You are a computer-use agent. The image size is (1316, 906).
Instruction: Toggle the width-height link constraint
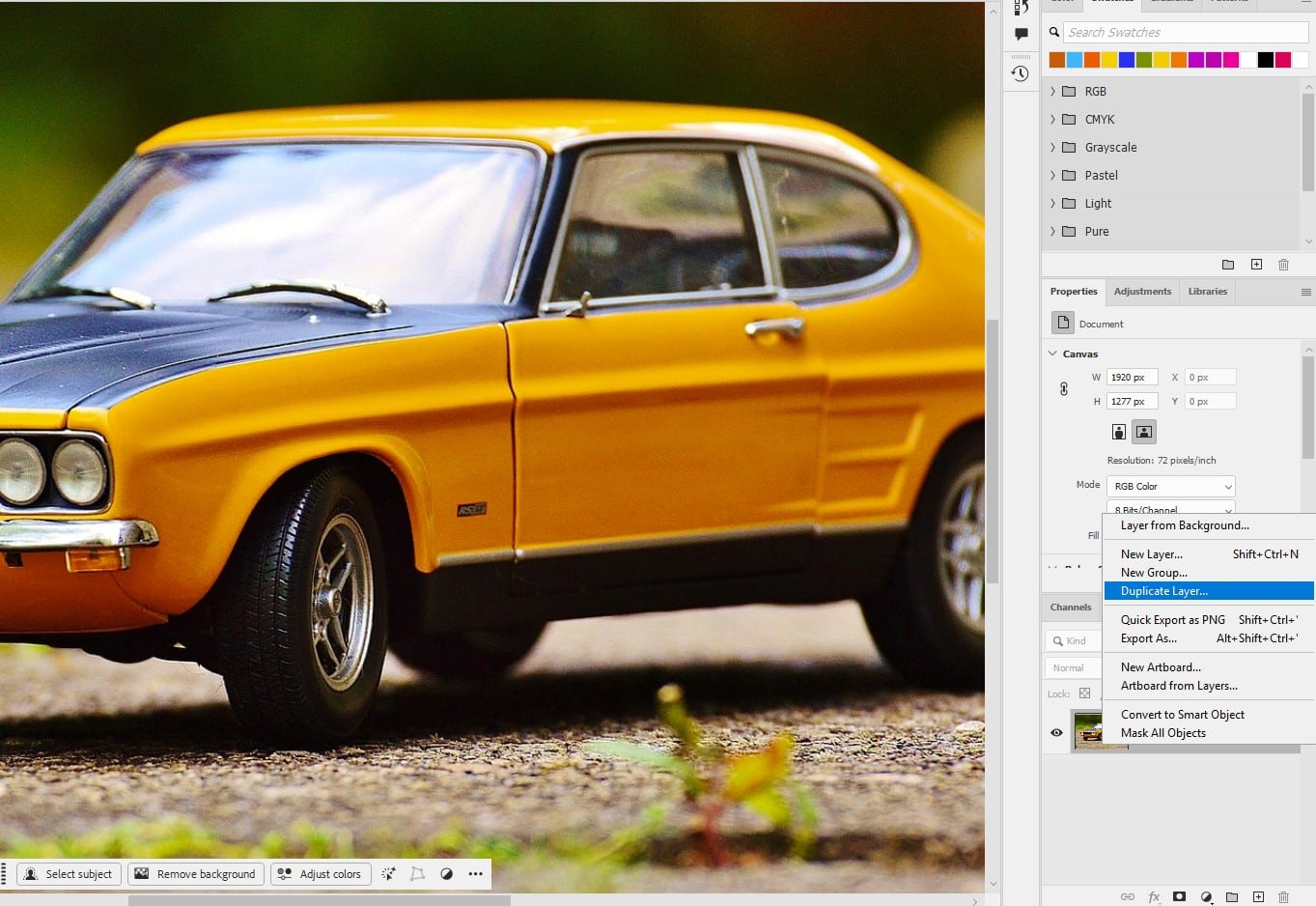tap(1064, 389)
